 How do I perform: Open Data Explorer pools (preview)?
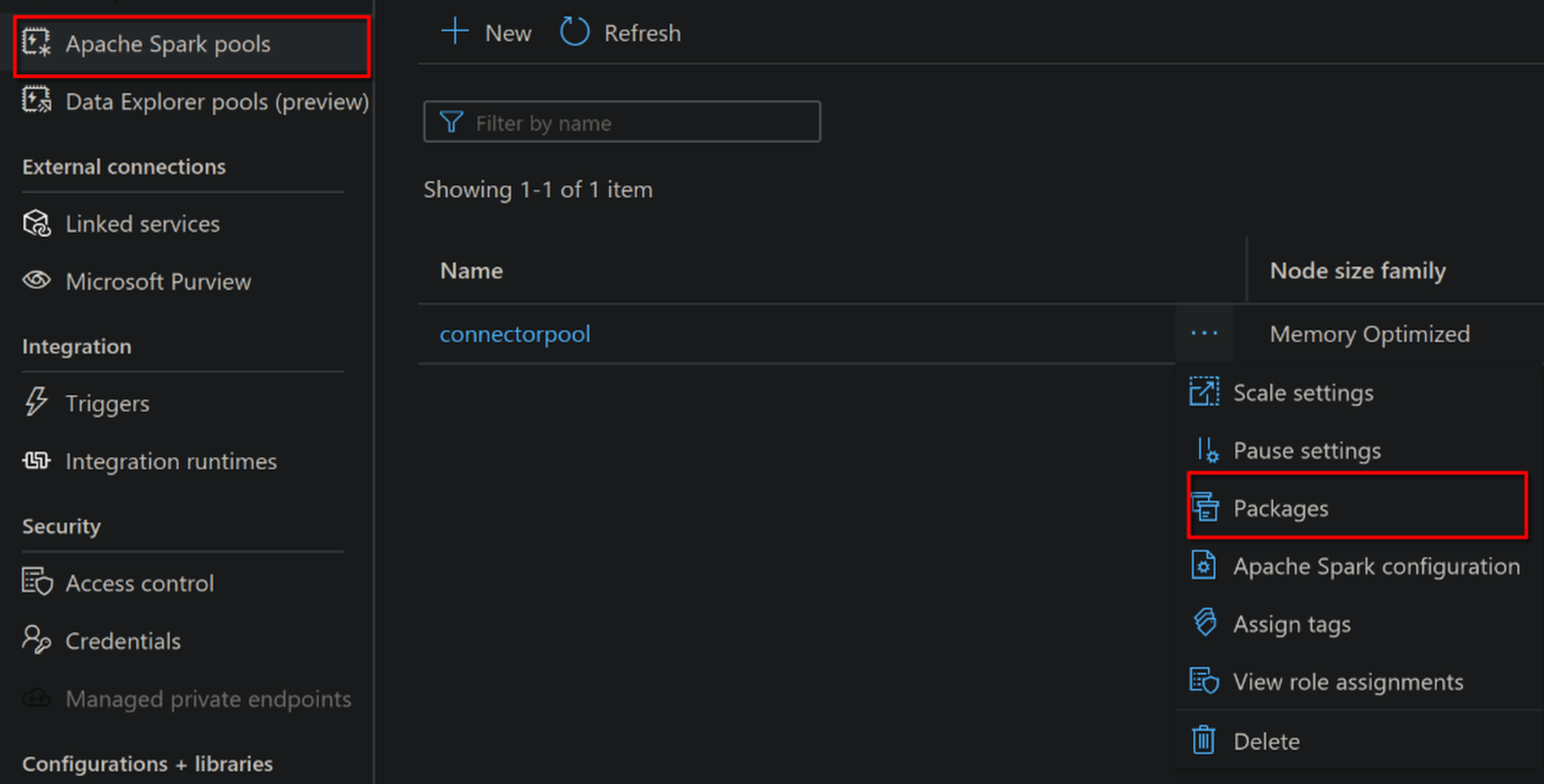[216, 102]
